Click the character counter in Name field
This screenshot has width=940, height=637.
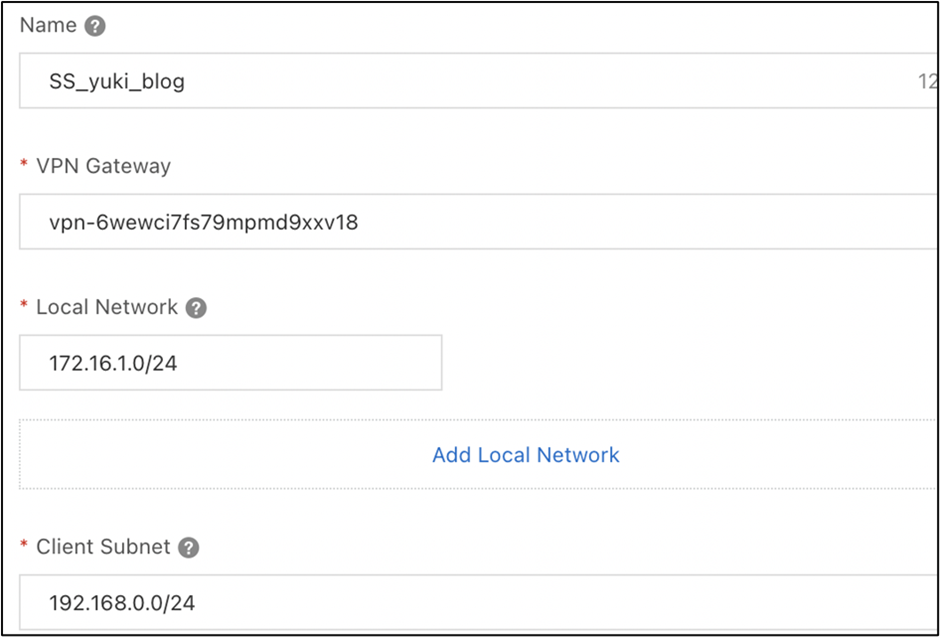coord(927,81)
